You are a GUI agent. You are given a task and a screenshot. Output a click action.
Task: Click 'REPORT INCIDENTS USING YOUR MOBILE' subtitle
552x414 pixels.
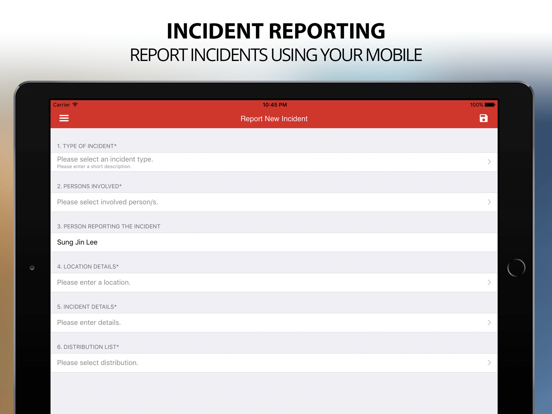click(276, 55)
